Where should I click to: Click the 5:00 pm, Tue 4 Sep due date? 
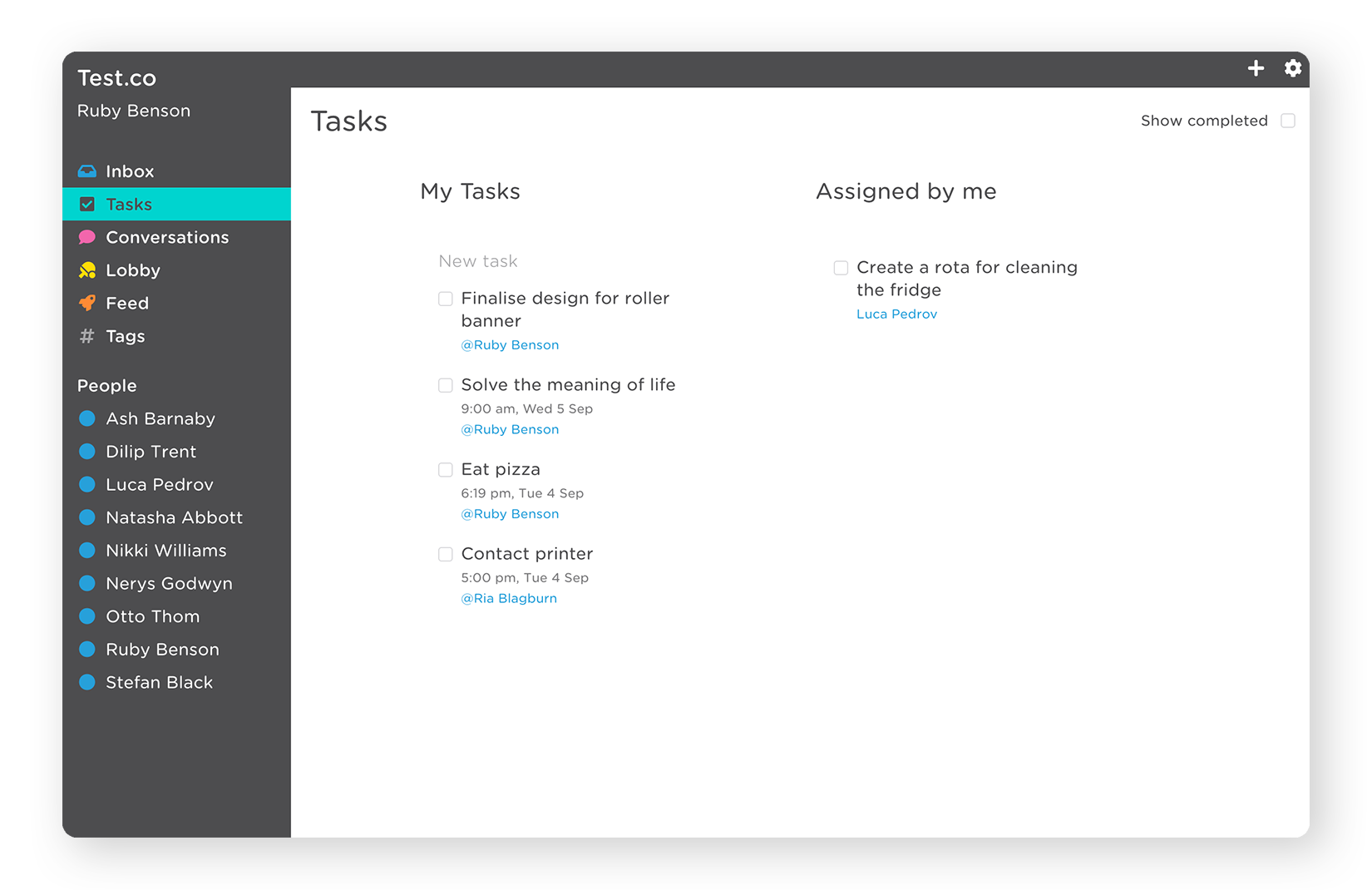click(525, 578)
